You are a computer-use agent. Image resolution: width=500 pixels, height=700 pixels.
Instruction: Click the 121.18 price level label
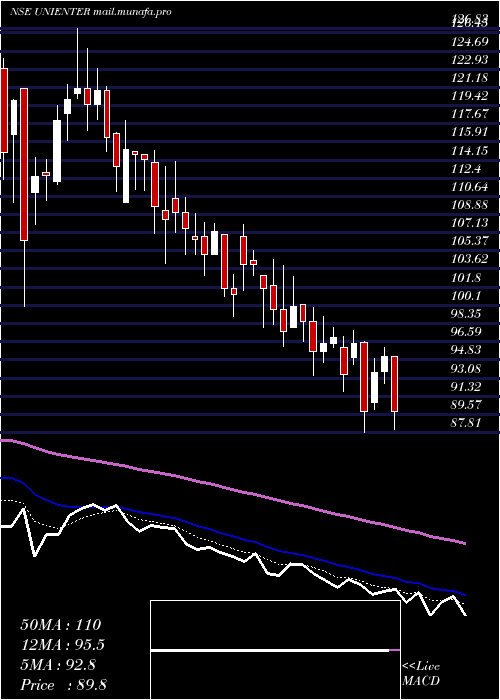click(x=470, y=79)
